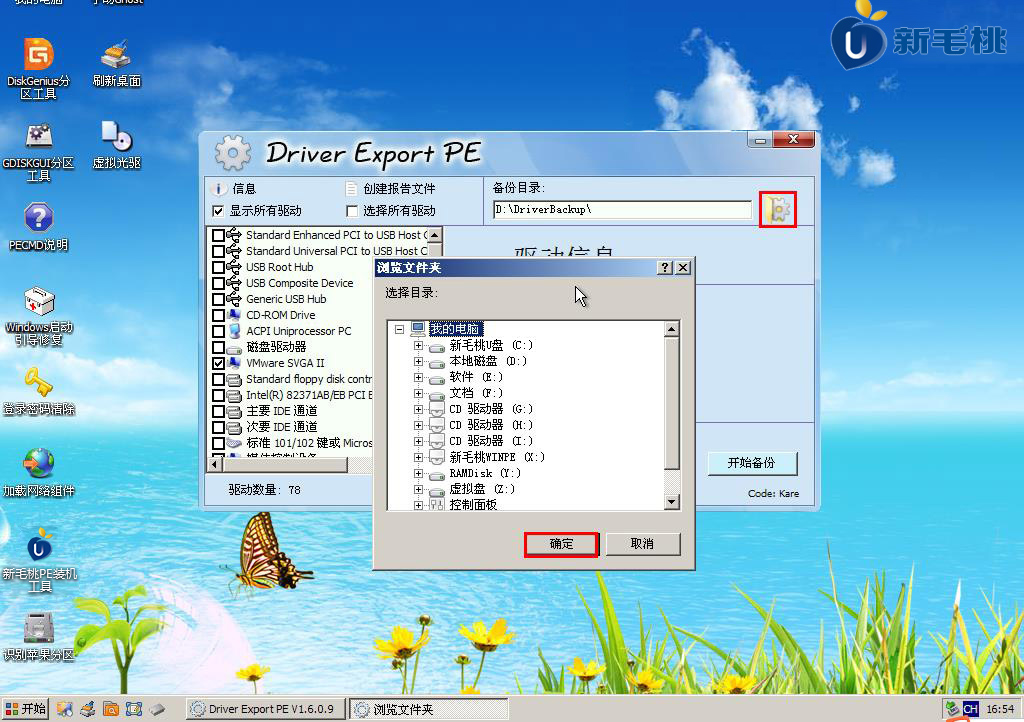
Task: Toggle the 显示所有驱动 checkbox
Action: point(218,211)
